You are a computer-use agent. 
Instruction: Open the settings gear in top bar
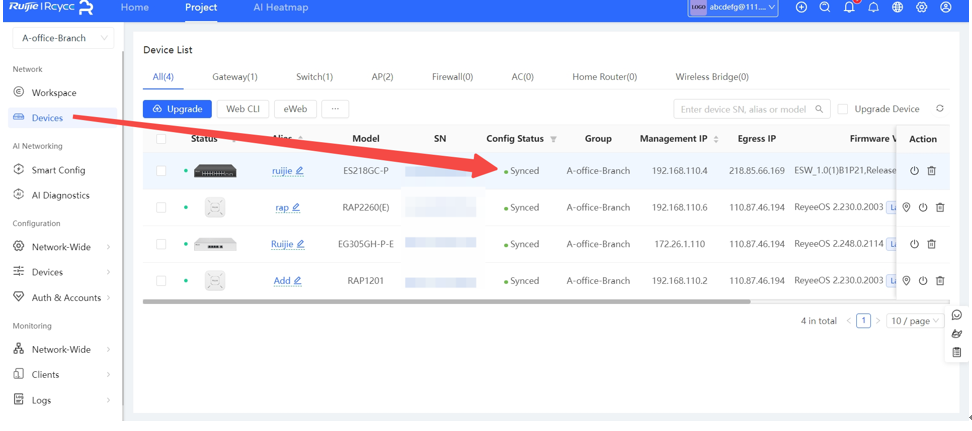[921, 7]
